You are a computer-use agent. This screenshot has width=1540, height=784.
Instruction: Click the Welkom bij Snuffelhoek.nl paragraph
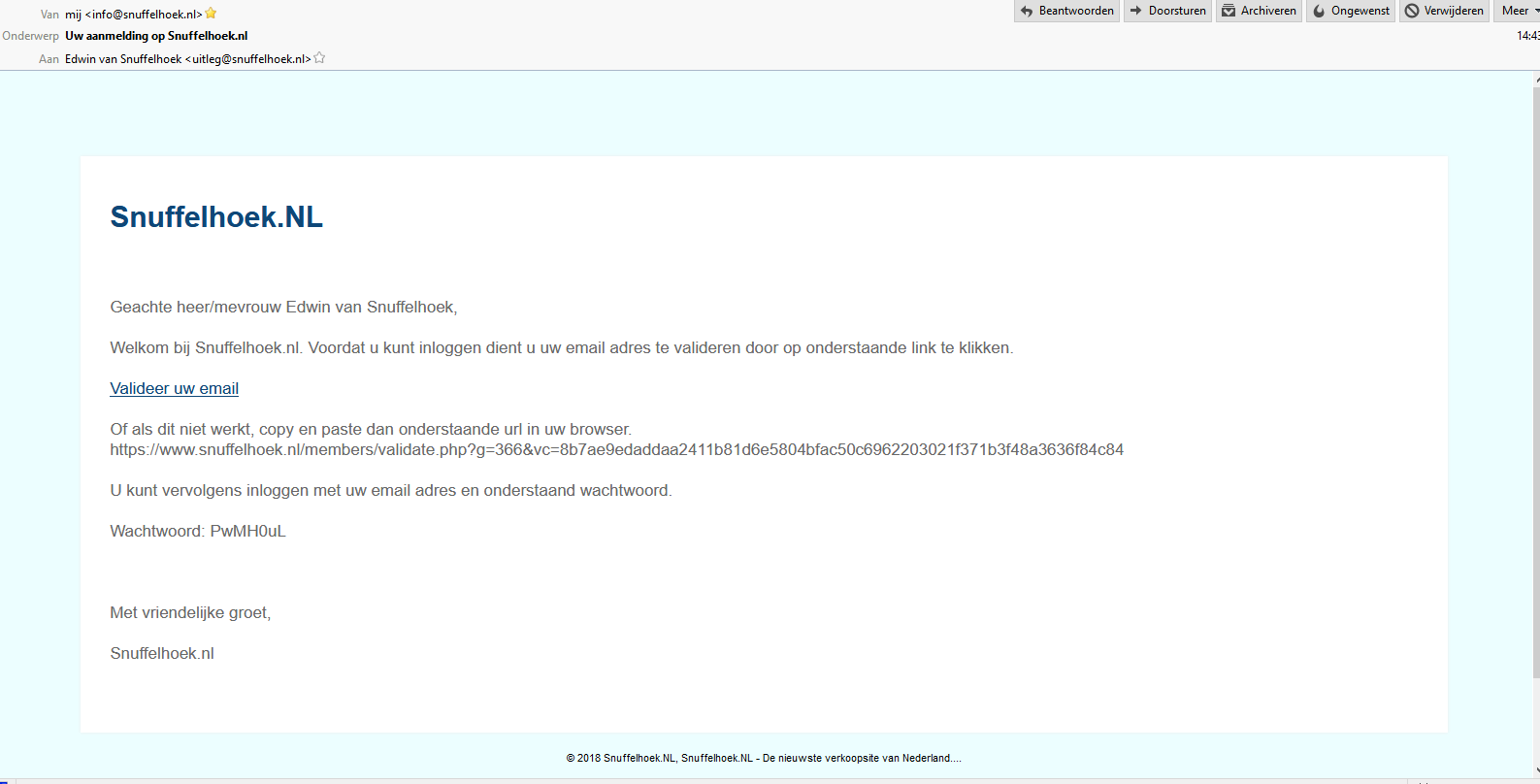(562, 348)
